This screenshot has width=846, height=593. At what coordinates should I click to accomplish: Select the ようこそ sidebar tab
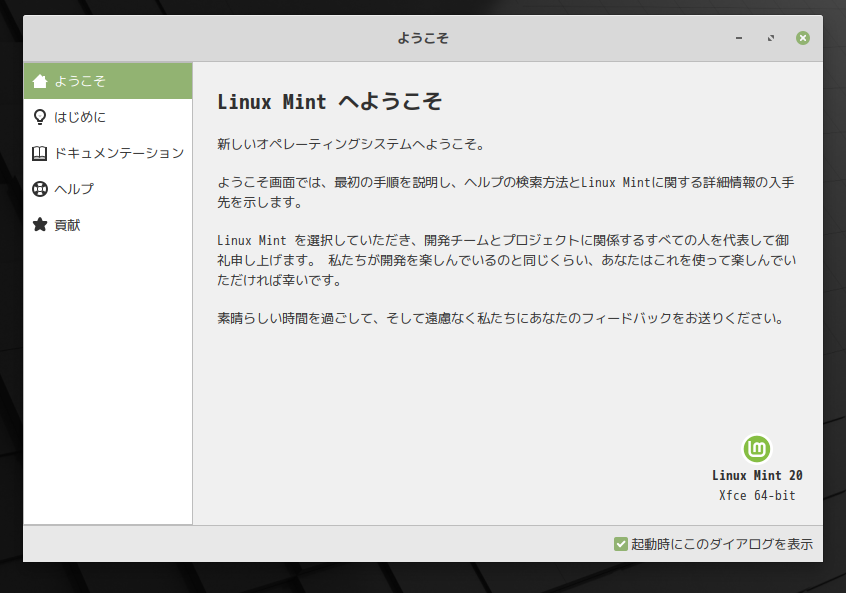[x=108, y=81]
